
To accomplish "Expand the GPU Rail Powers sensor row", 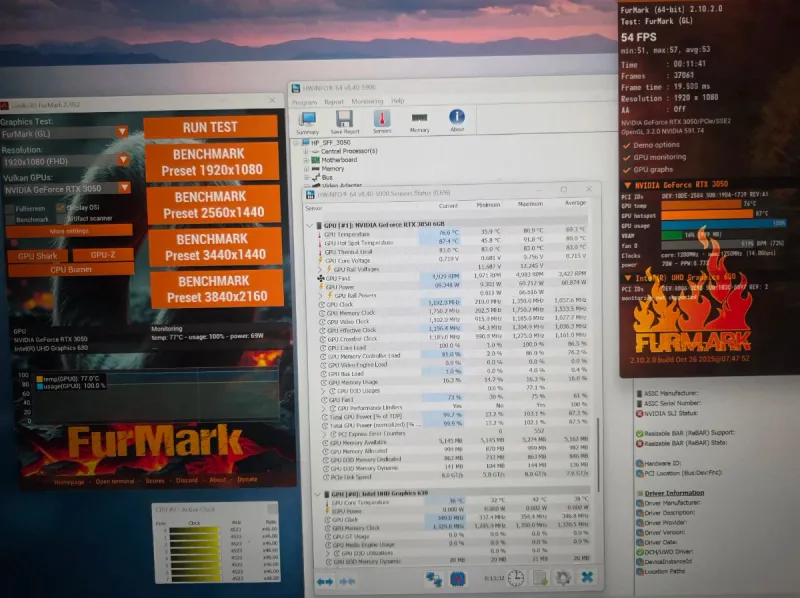I will pos(320,295).
